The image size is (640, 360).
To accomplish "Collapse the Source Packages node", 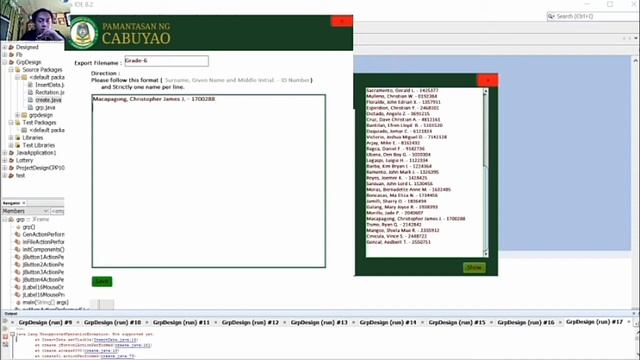I will pos(11,70).
